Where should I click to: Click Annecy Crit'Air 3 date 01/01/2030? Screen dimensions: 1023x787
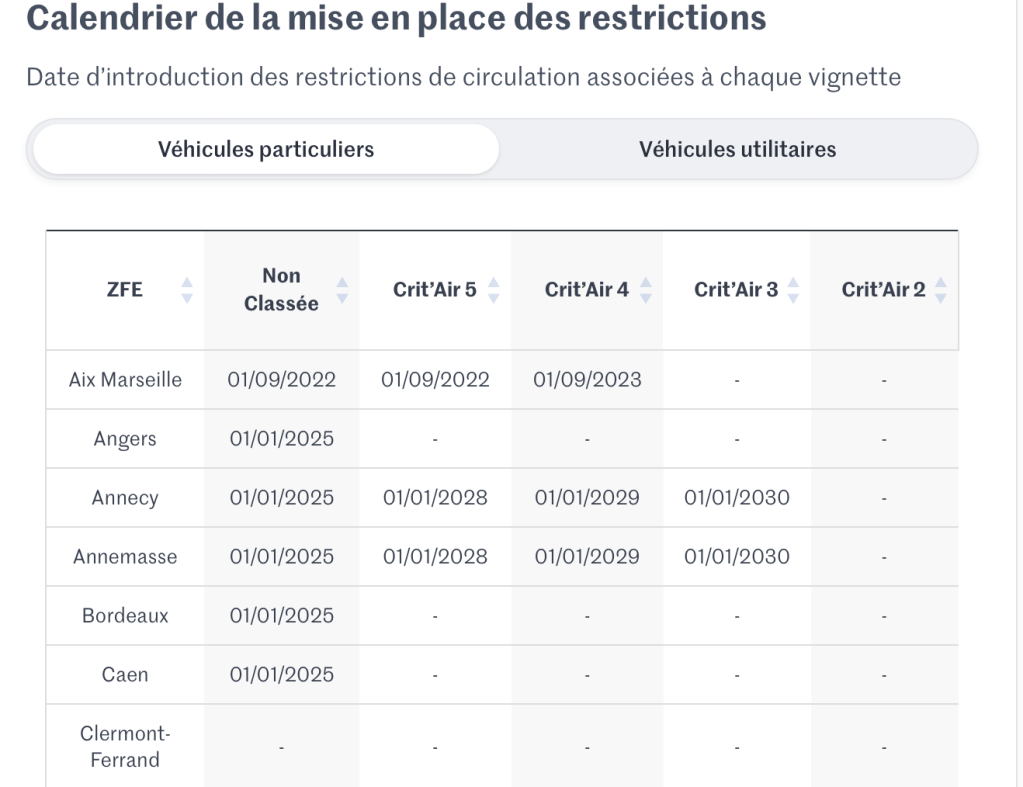pyautogui.click(x=736, y=498)
